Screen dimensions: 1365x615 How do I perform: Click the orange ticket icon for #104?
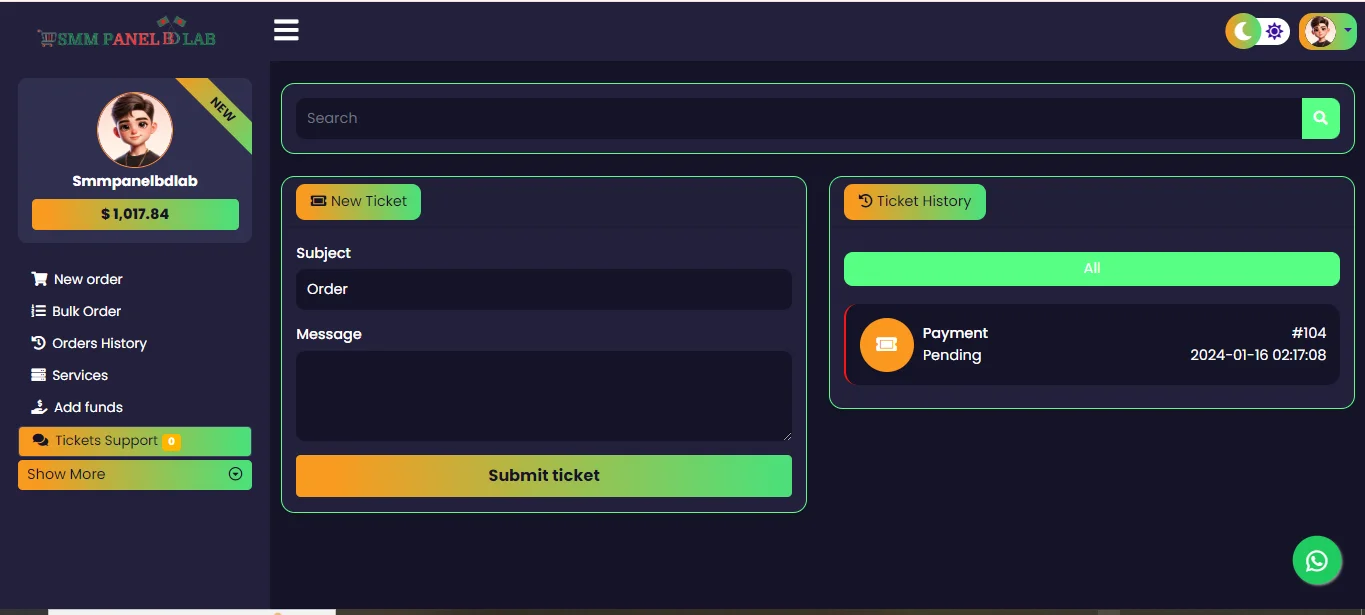coord(886,344)
